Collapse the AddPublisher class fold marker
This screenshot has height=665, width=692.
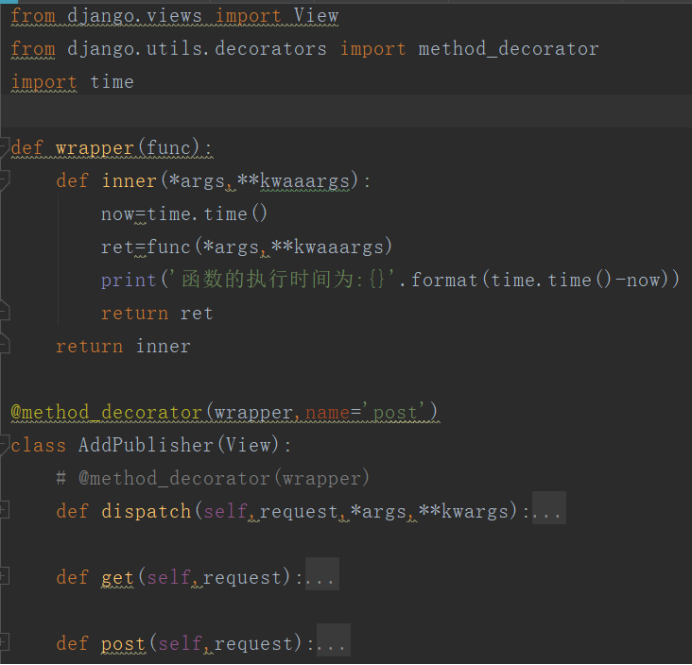4,445
